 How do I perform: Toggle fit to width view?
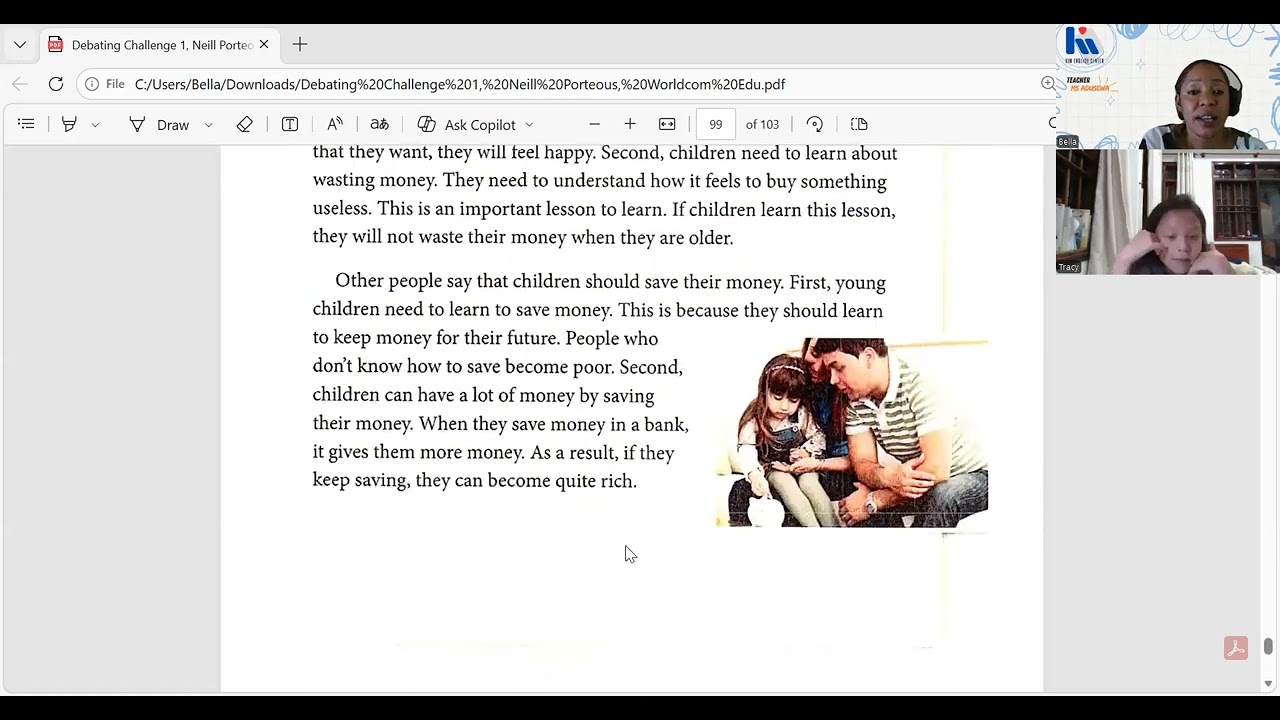click(667, 124)
